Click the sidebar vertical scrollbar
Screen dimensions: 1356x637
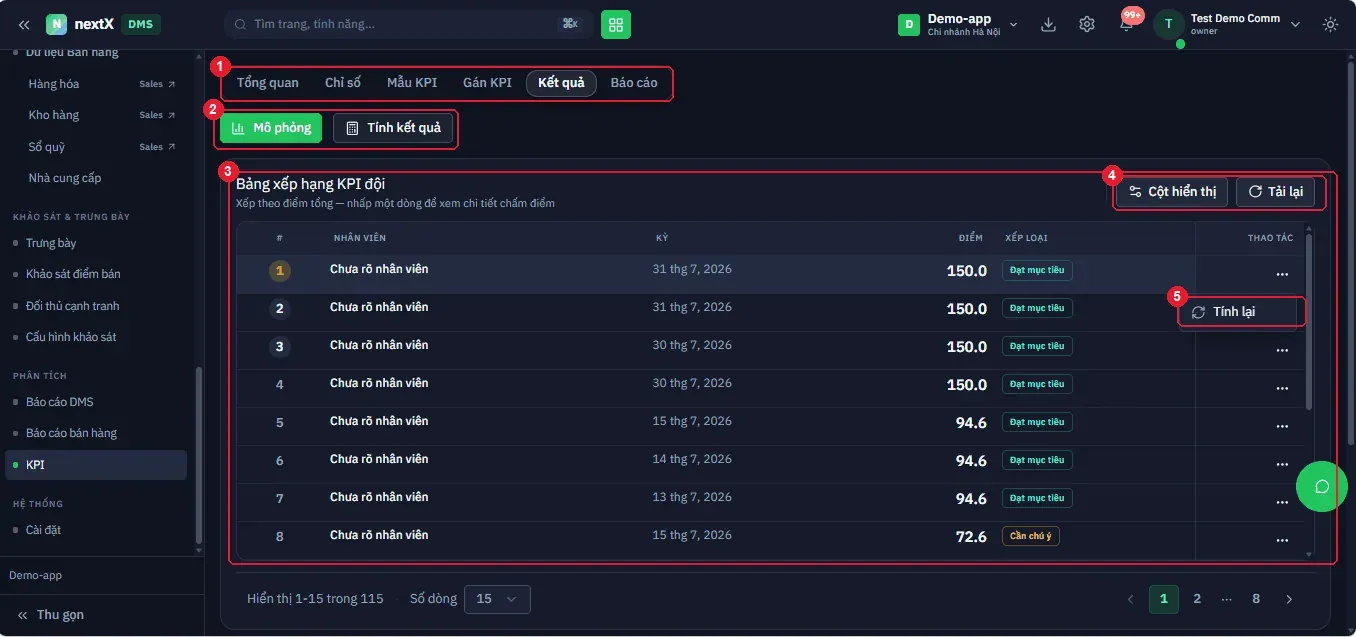pos(198,454)
